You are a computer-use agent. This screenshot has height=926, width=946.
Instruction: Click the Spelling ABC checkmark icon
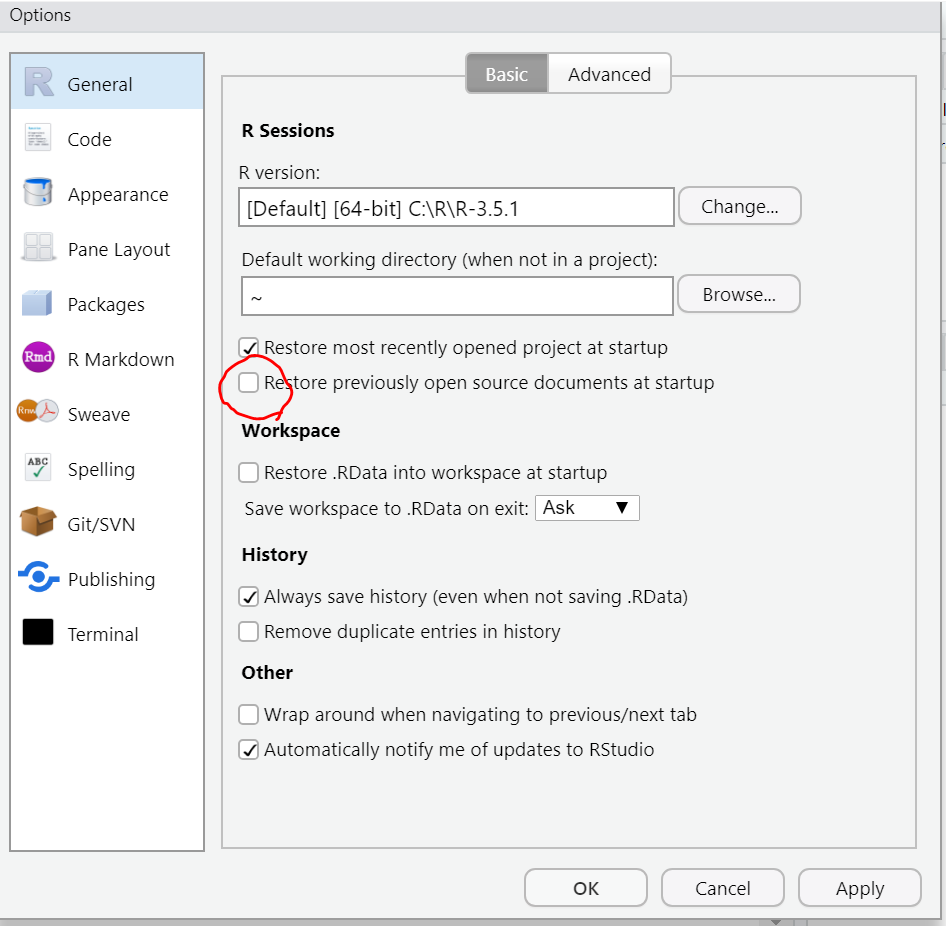coord(38,467)
